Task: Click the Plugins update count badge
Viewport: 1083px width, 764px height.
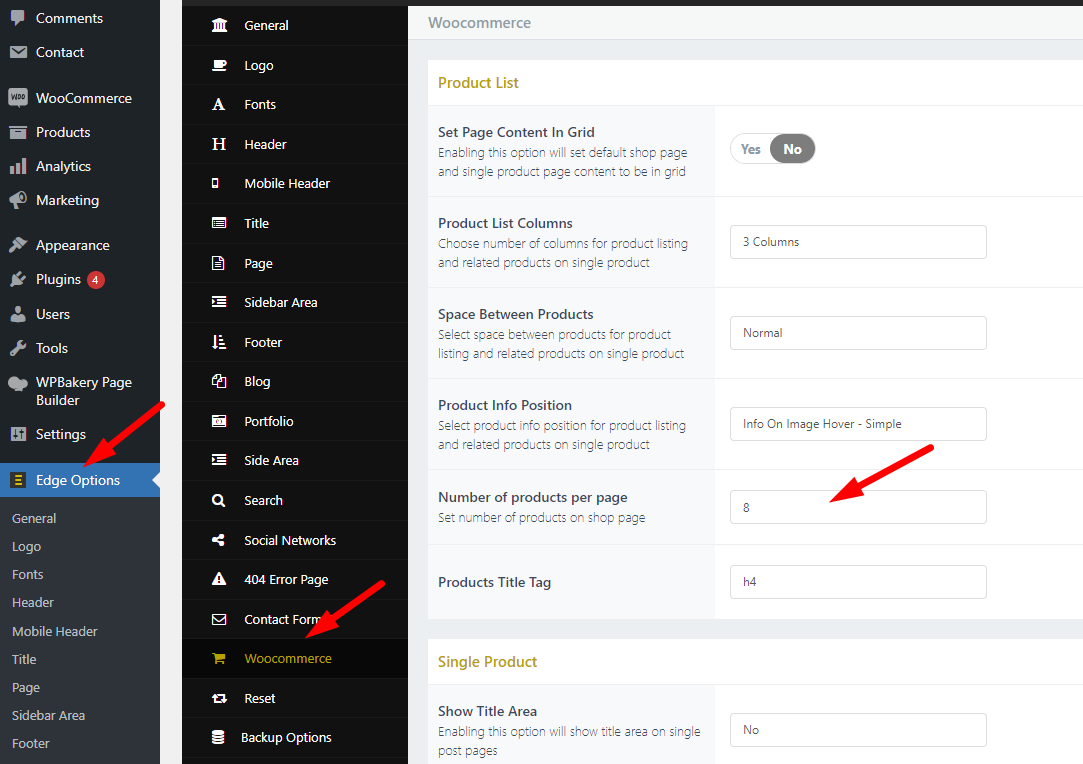Action: [x=96, y=280]
